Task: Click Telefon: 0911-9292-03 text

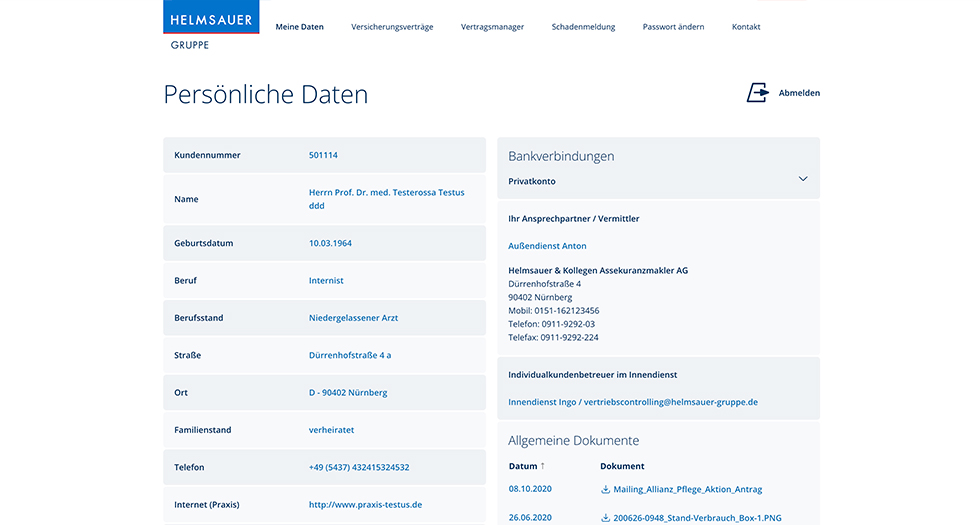Action: (551, 324)
